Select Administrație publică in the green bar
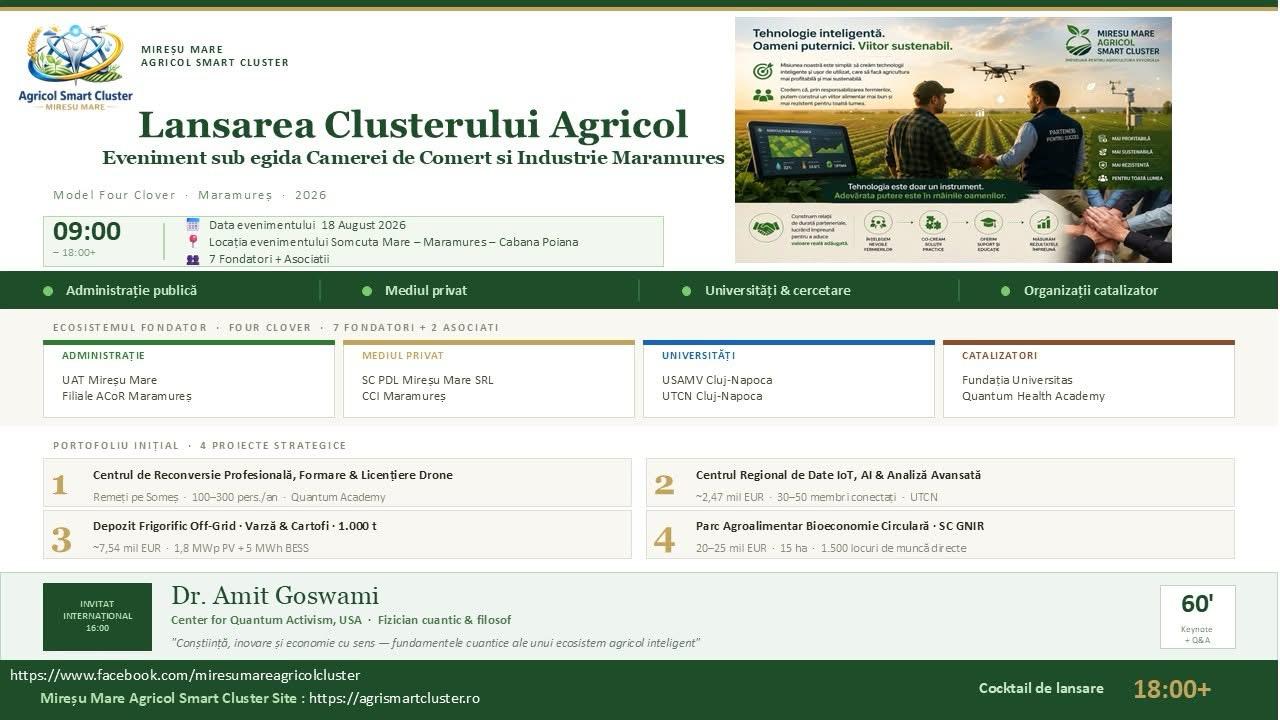1280x720 pixels. pyautogui.click(x=131, y=291)
